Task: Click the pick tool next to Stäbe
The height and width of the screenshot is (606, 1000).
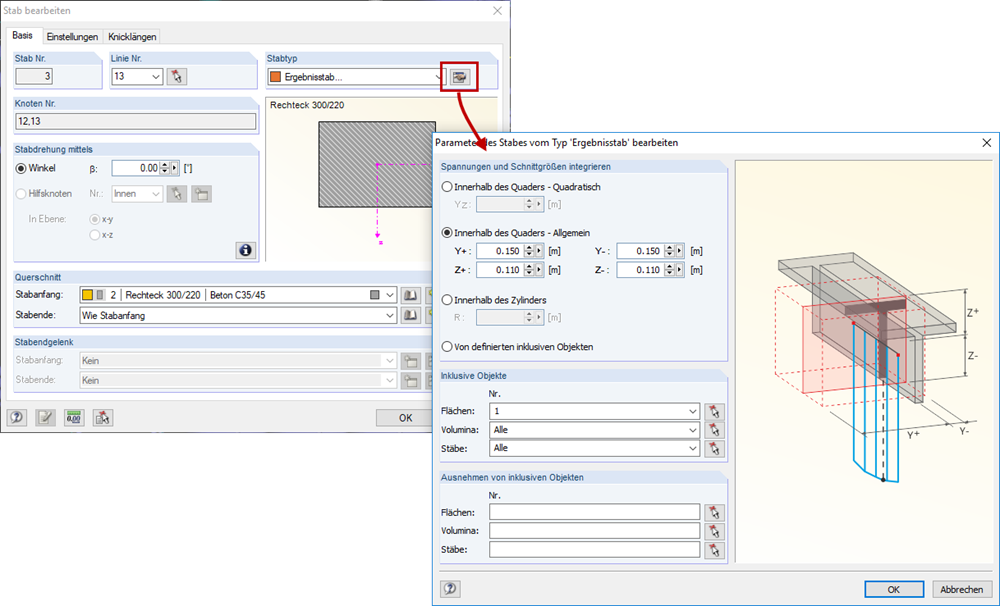Action: 713,448
